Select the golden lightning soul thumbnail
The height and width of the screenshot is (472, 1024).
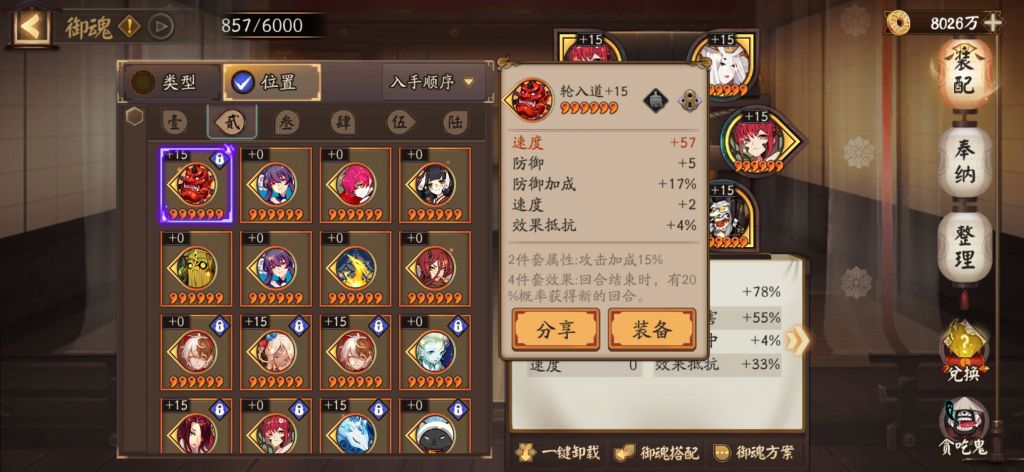(355, 268)
